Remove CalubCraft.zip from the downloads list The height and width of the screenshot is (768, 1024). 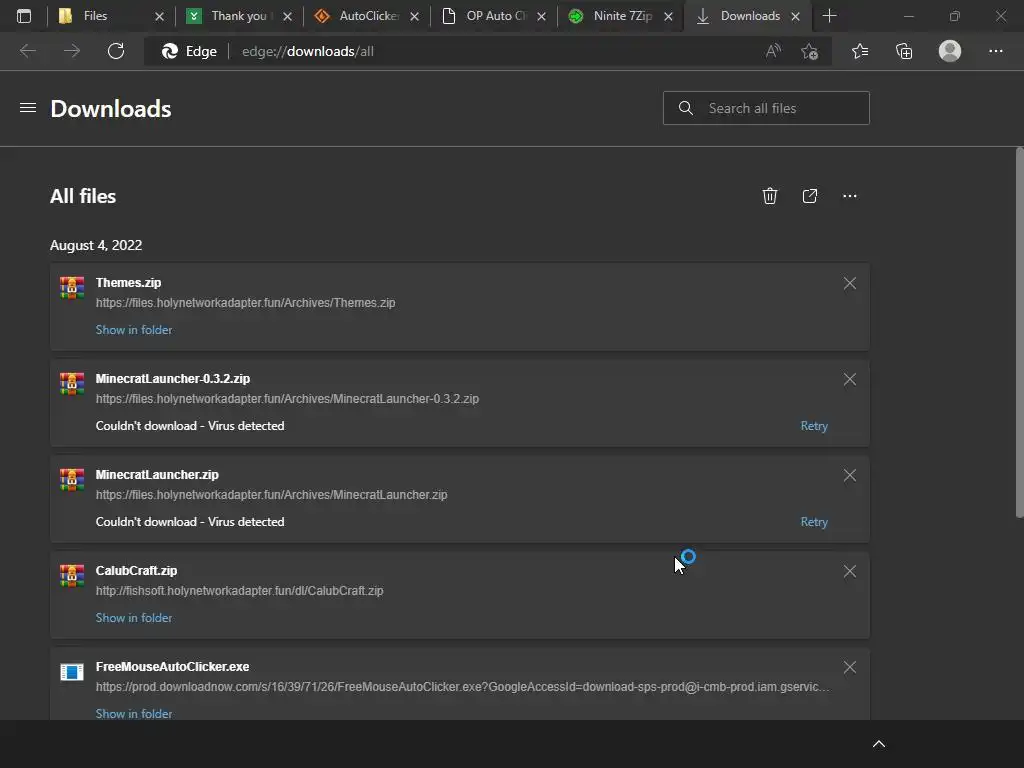coord(850,571)
